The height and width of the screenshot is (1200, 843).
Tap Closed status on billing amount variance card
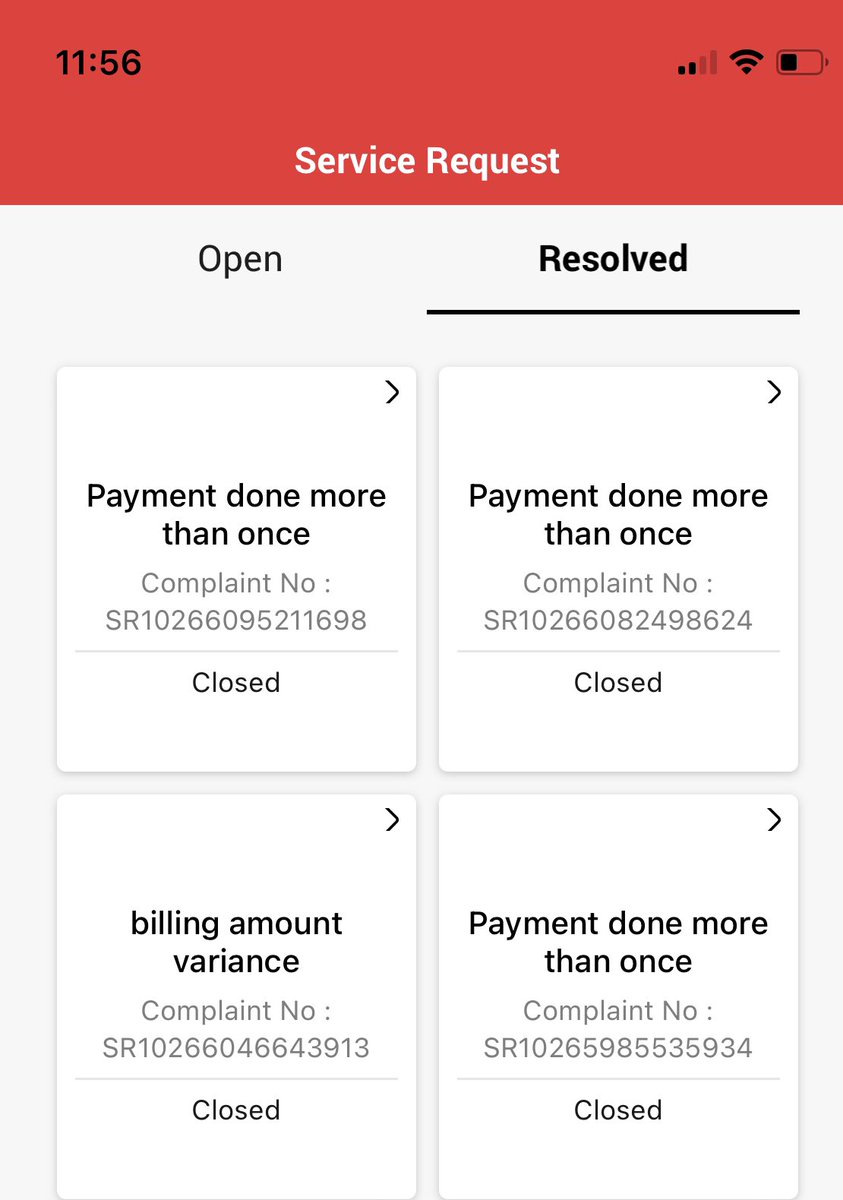tap(236, 1110)
